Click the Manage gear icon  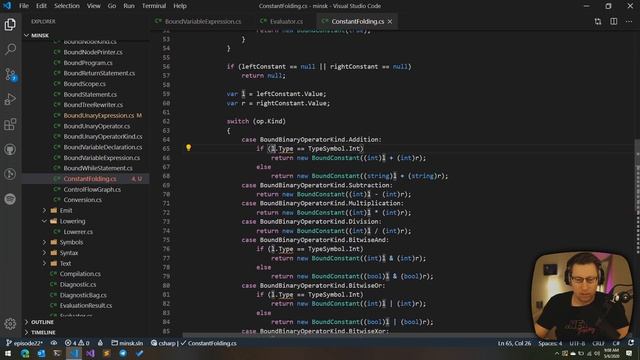coord(10,324)
